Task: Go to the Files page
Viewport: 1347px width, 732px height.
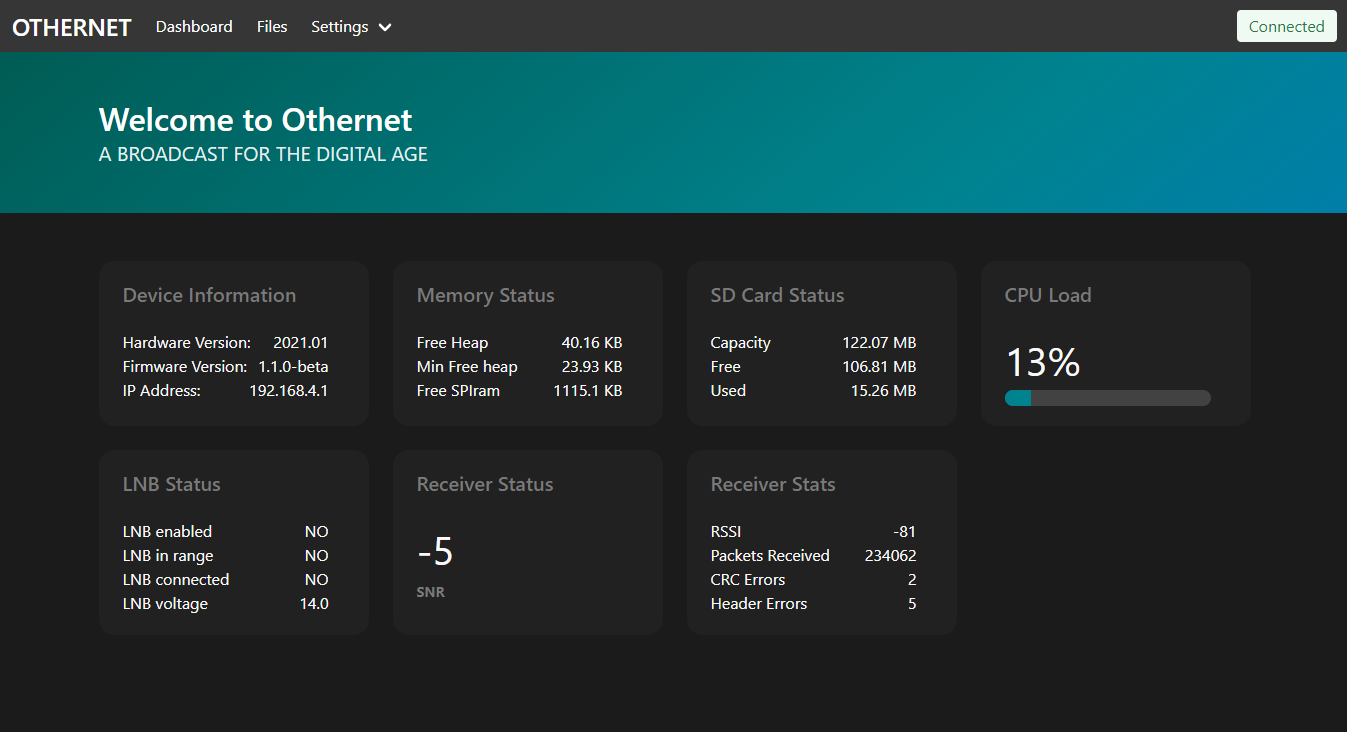Action: point(272,27)
